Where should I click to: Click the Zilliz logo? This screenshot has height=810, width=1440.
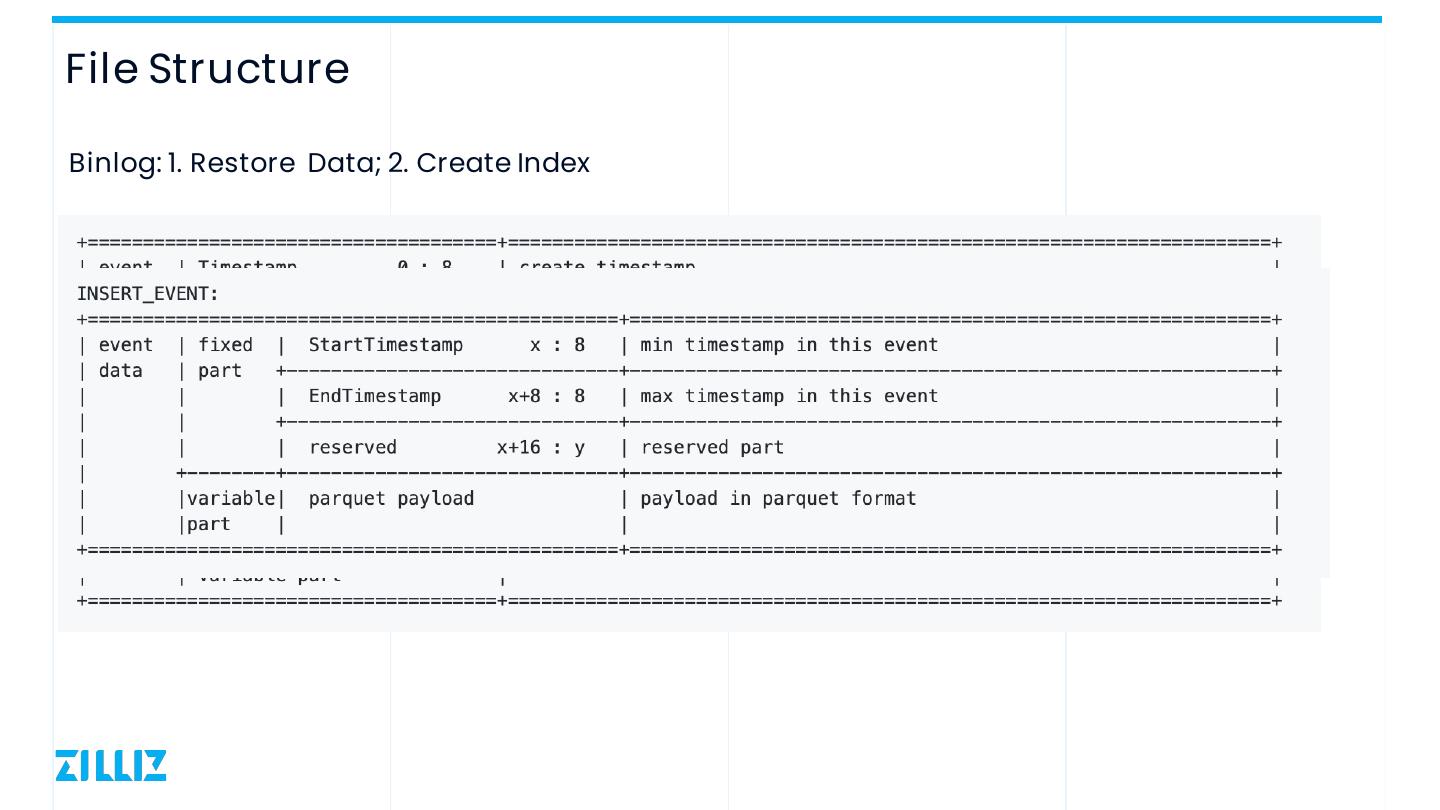point(111,766)
